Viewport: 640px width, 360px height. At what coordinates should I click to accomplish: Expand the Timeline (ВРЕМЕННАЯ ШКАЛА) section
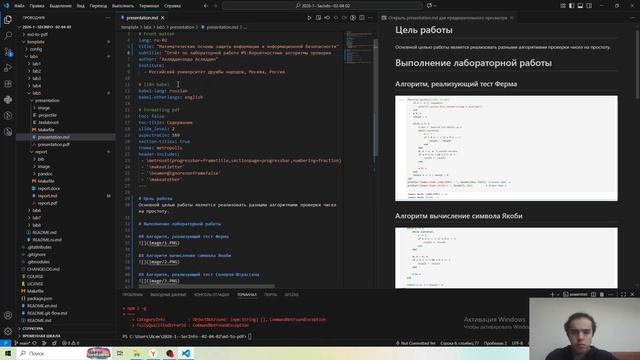(41, 336)
